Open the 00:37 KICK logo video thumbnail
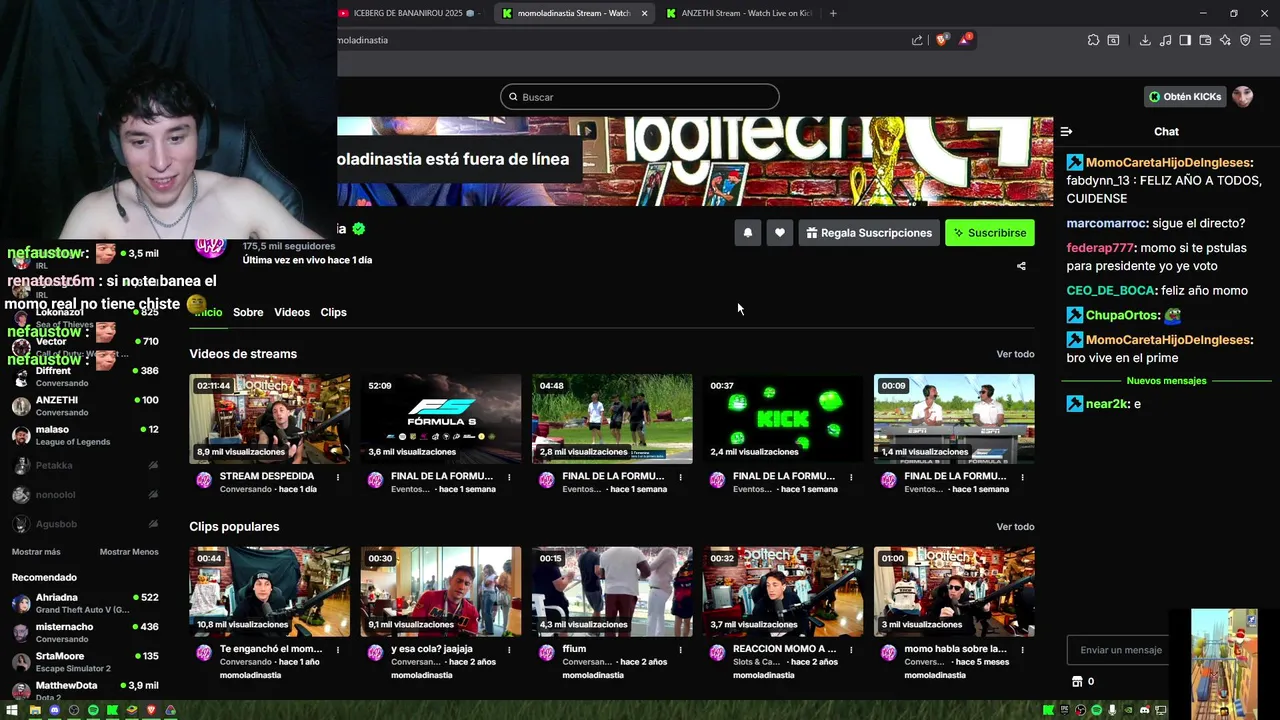1280x720 pixels. (783, 419)
